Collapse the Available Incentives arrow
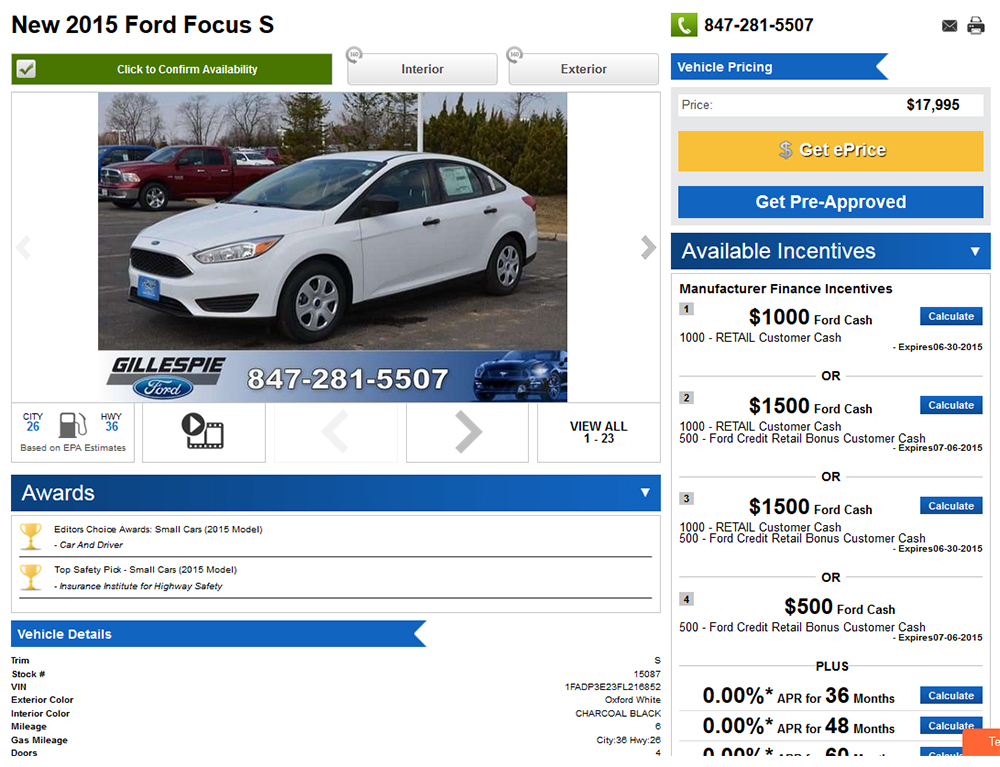The image size is (1000, 767). click(x=975, y=251)
